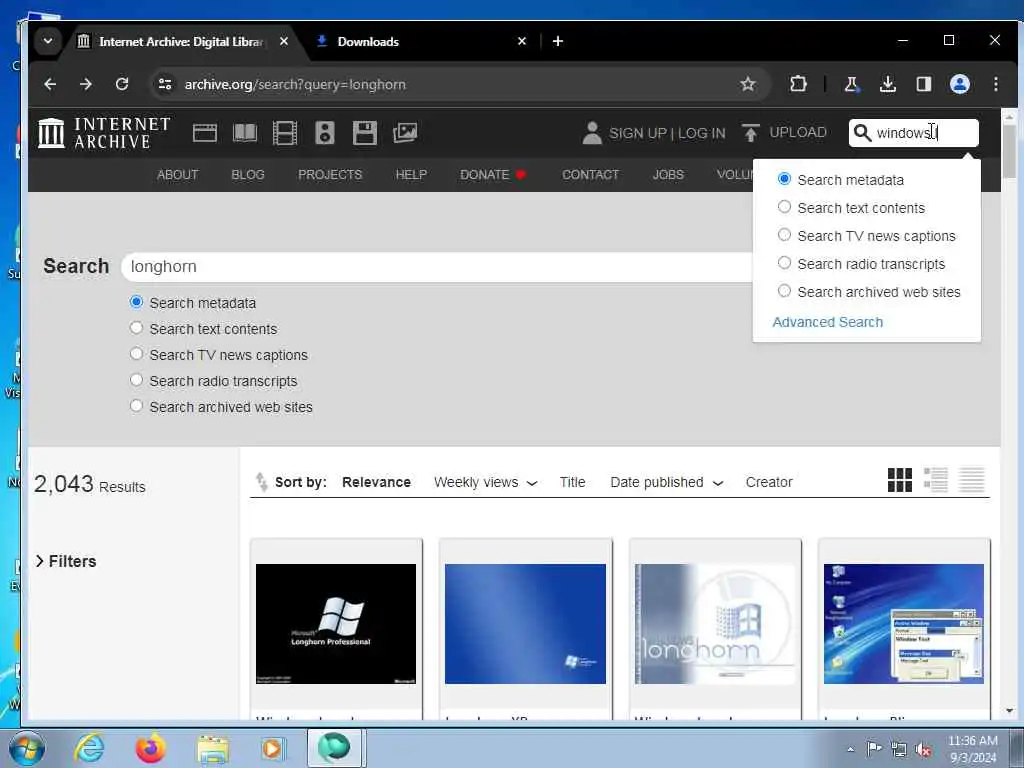Viewport: 1024px width, 768px height.
Task: Open the Internet Archive home logo
Action: (104, 133)
